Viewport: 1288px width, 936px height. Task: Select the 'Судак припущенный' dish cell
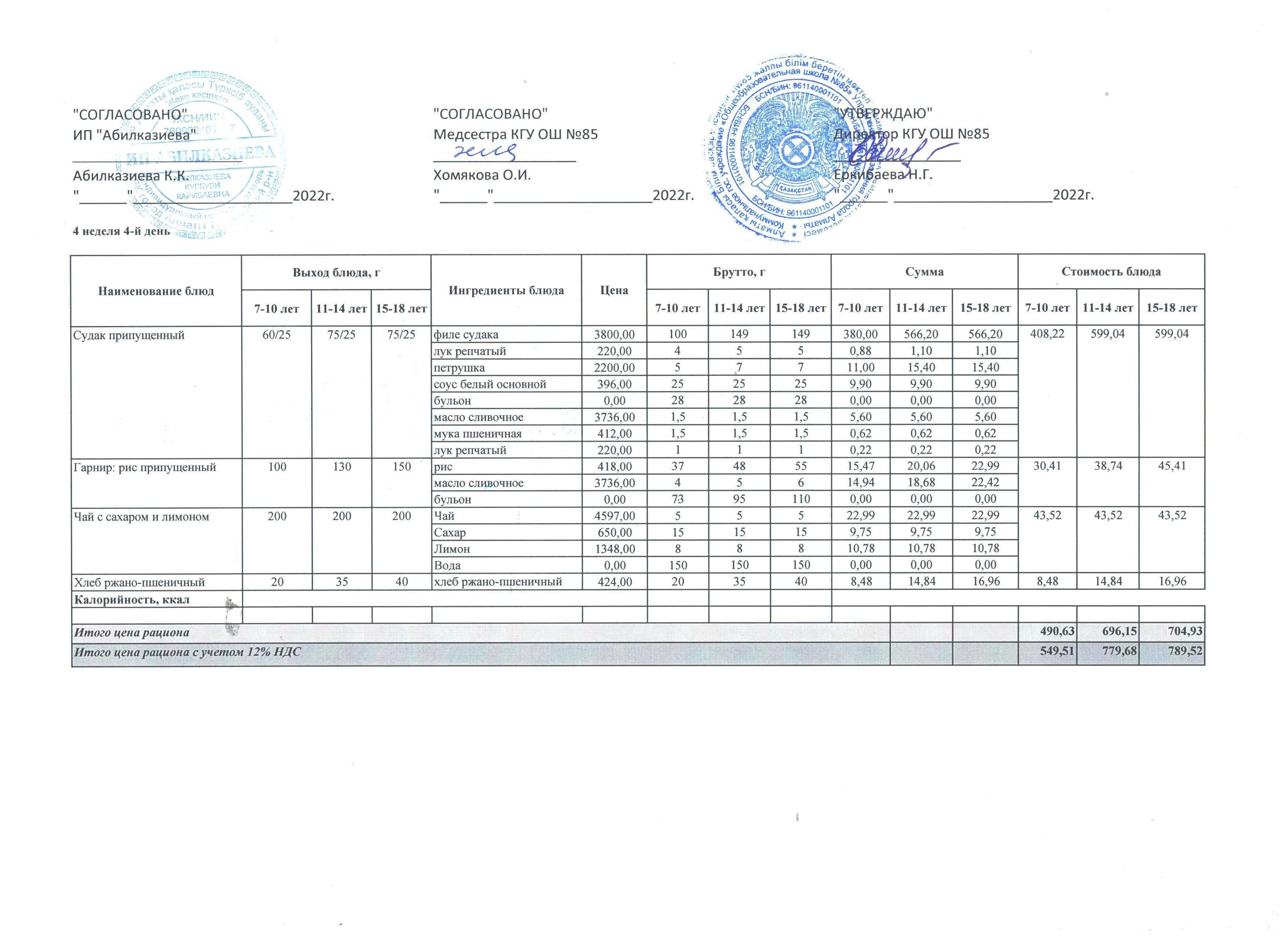pyautogui.click(x=129, y=335)
